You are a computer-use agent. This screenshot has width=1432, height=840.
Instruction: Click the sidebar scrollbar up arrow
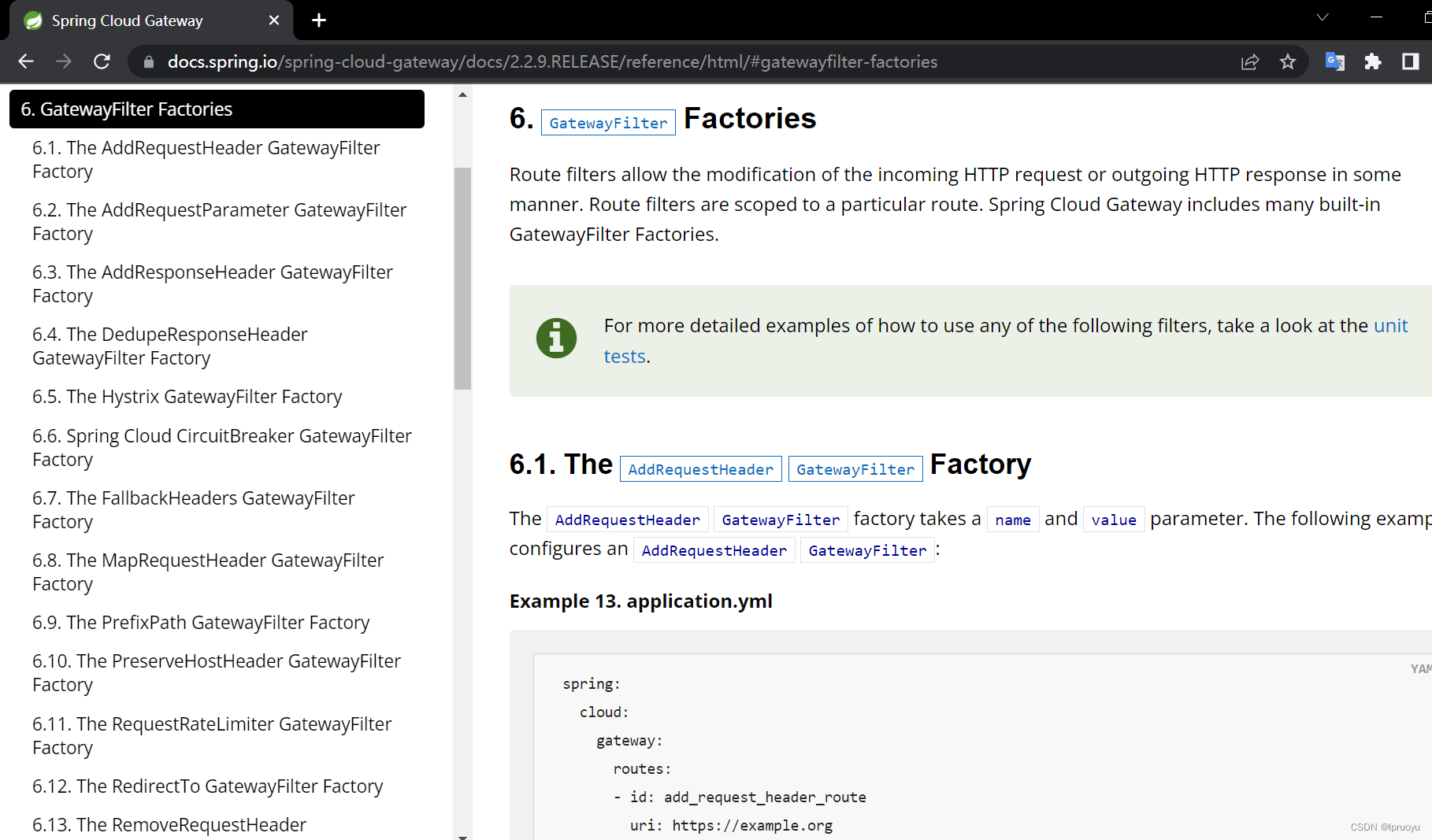tap(462, 94)
